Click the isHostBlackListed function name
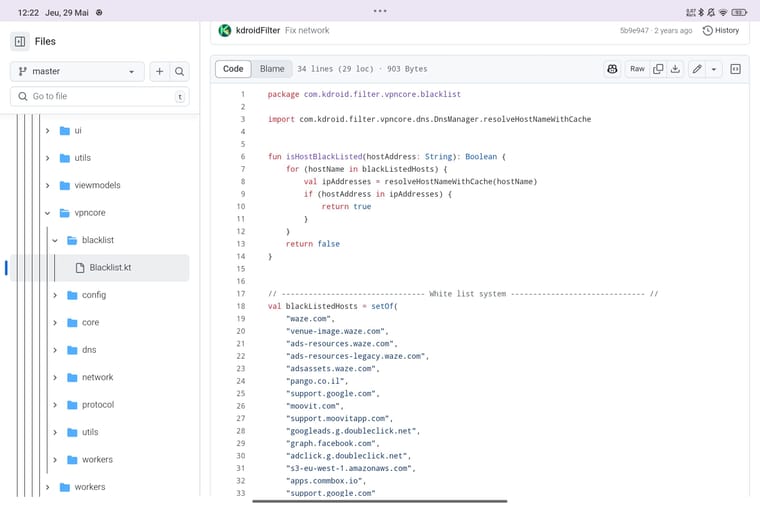 [324, 157]
